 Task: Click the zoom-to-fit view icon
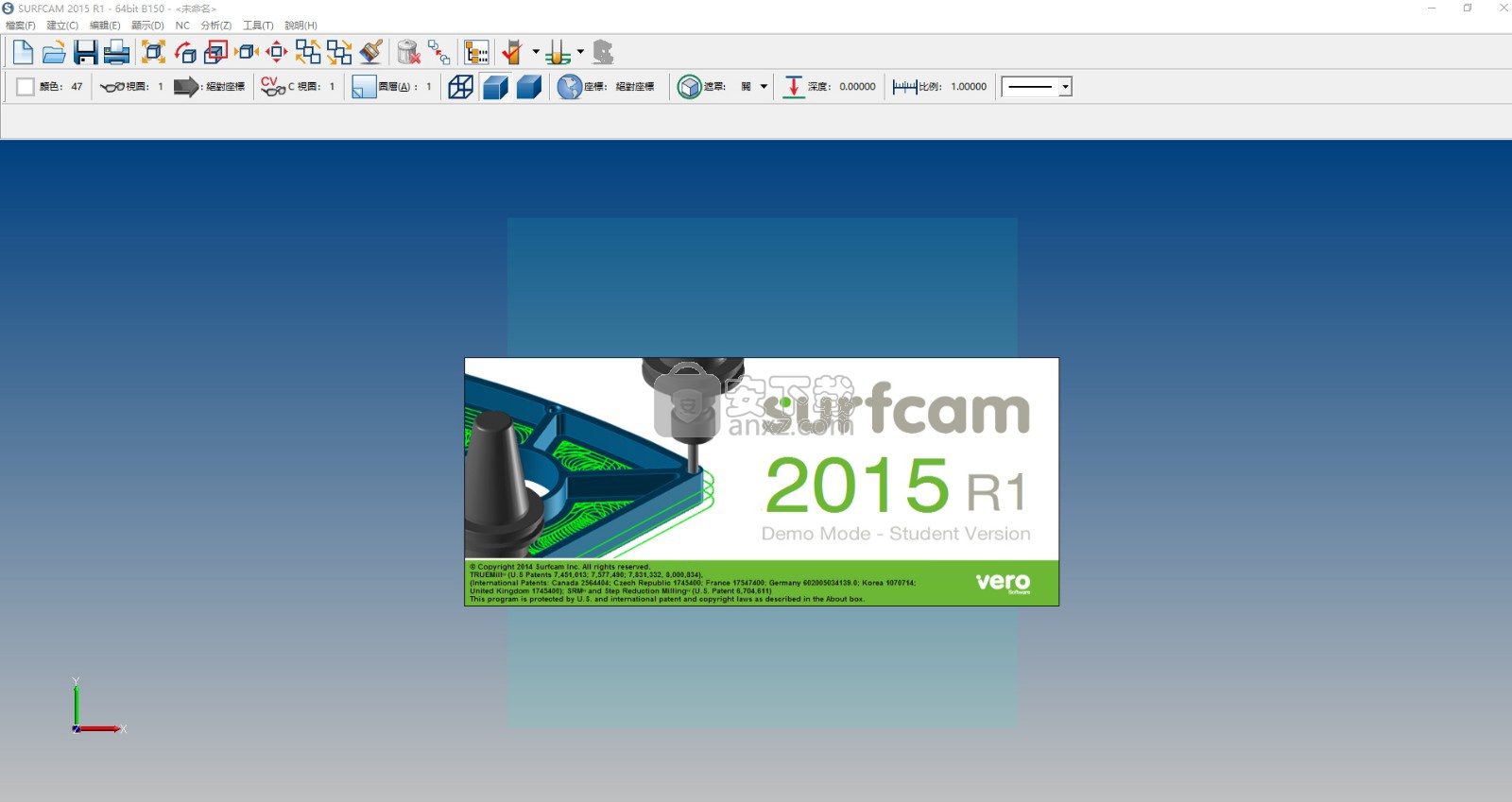pyautogui.click(x=153, y=53)
